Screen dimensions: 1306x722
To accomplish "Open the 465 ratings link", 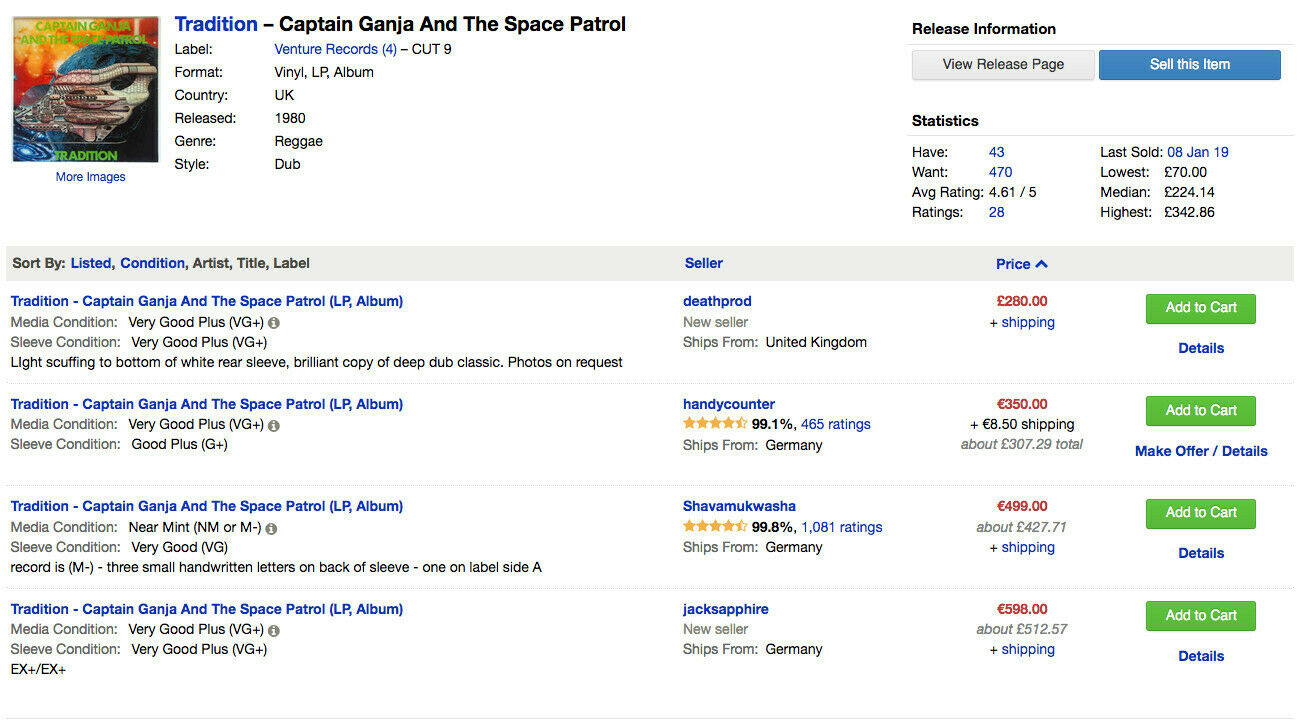I will pyautogui.click(x=836, y=424).
